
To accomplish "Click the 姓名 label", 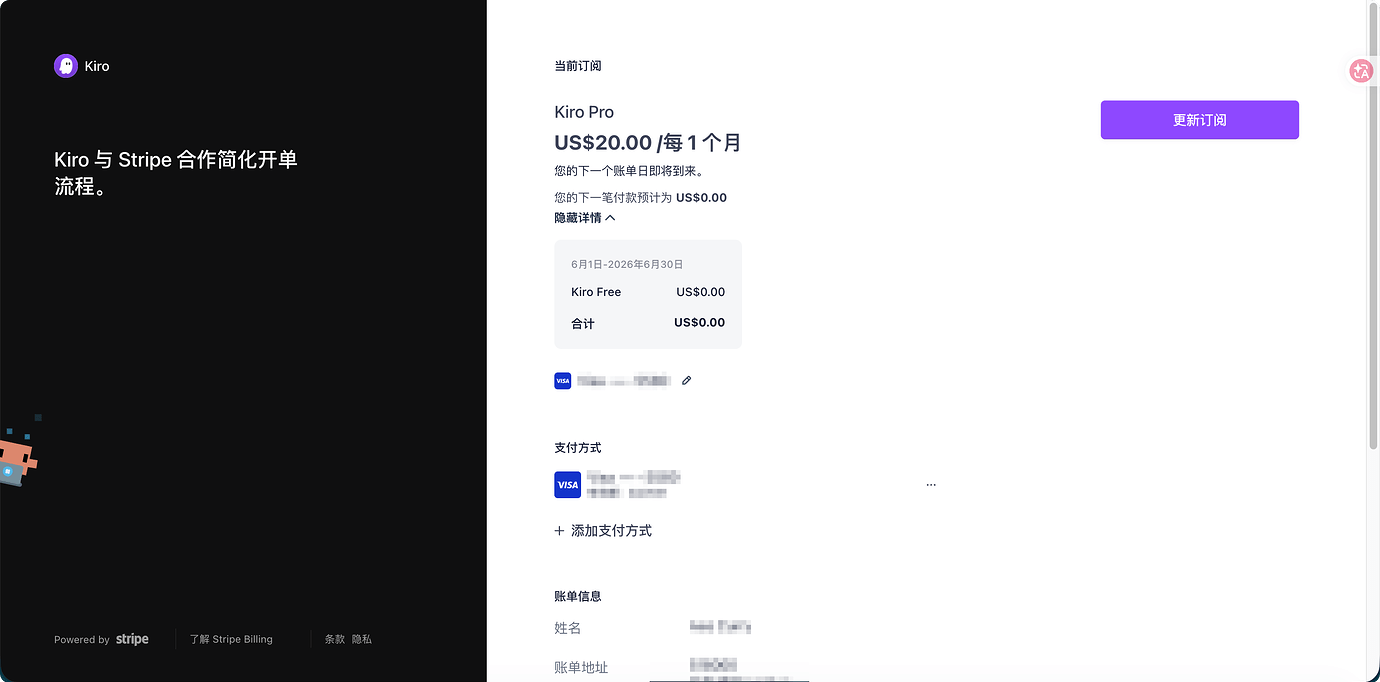I will [568, 628].
